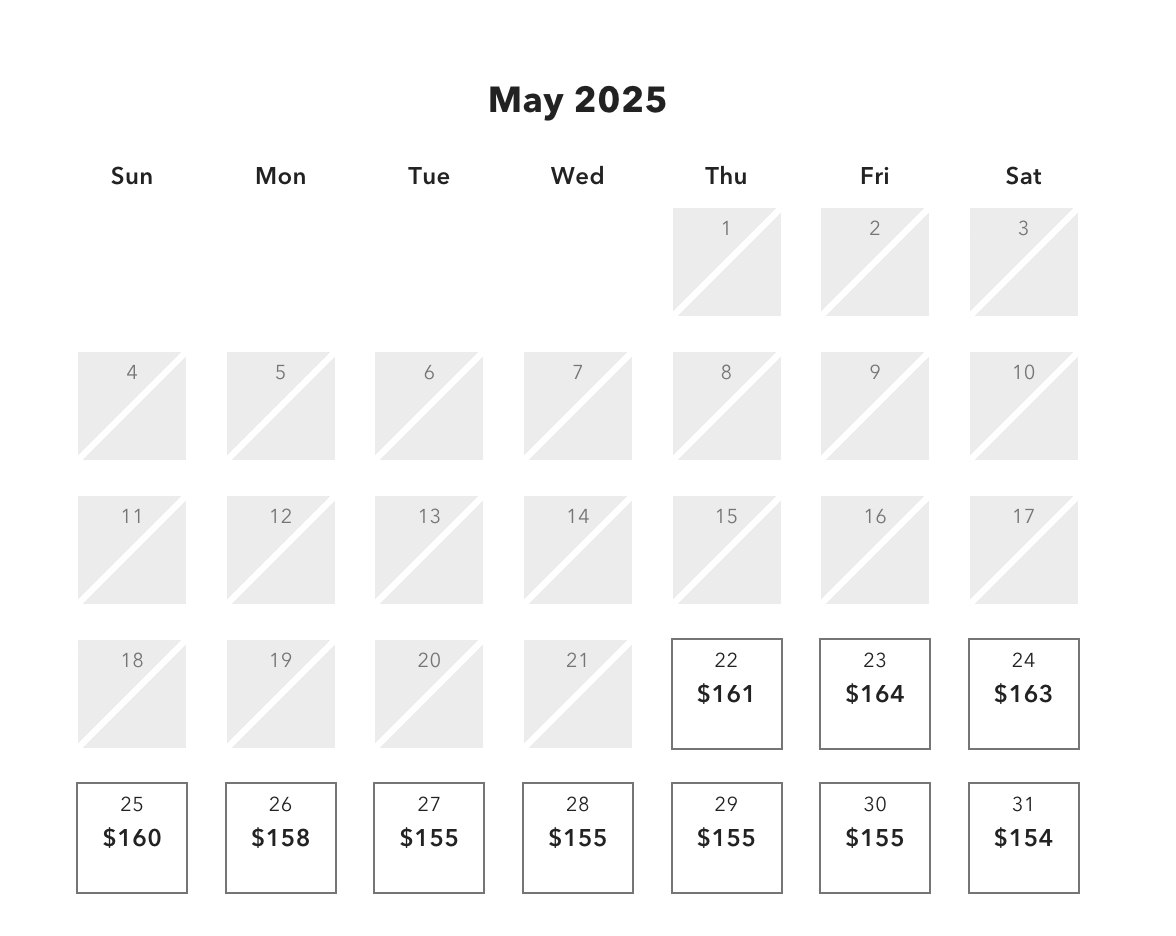The height and width of the screenshot is (936, 1176).
Task: Click greyed-out May 4 cell
Action: tap(132, 406)
